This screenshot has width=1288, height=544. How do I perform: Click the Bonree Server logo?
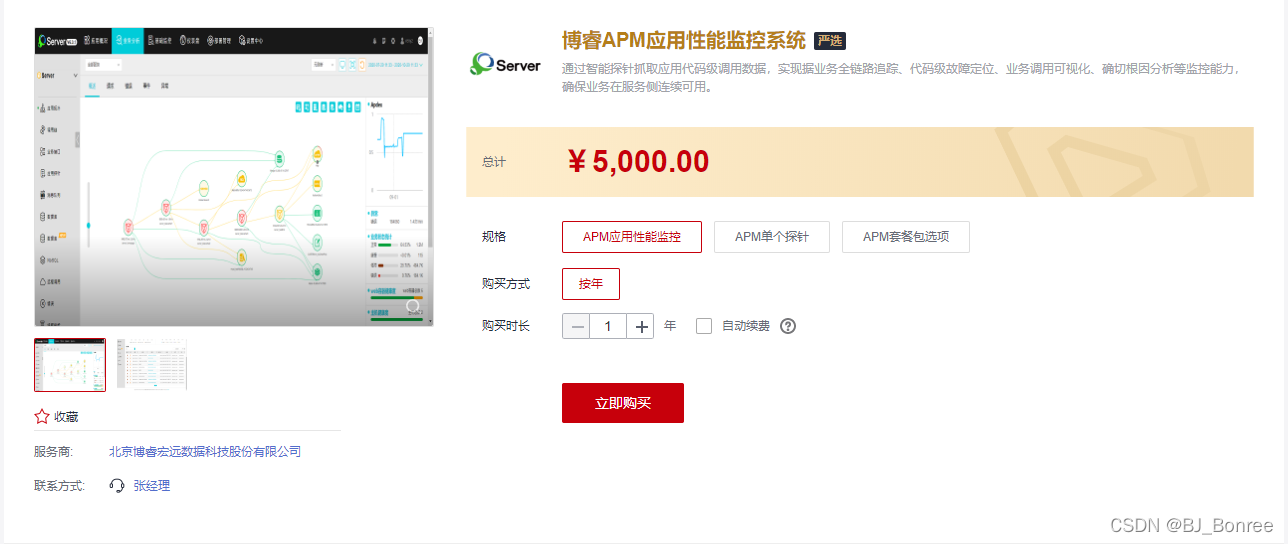(505, 64)
